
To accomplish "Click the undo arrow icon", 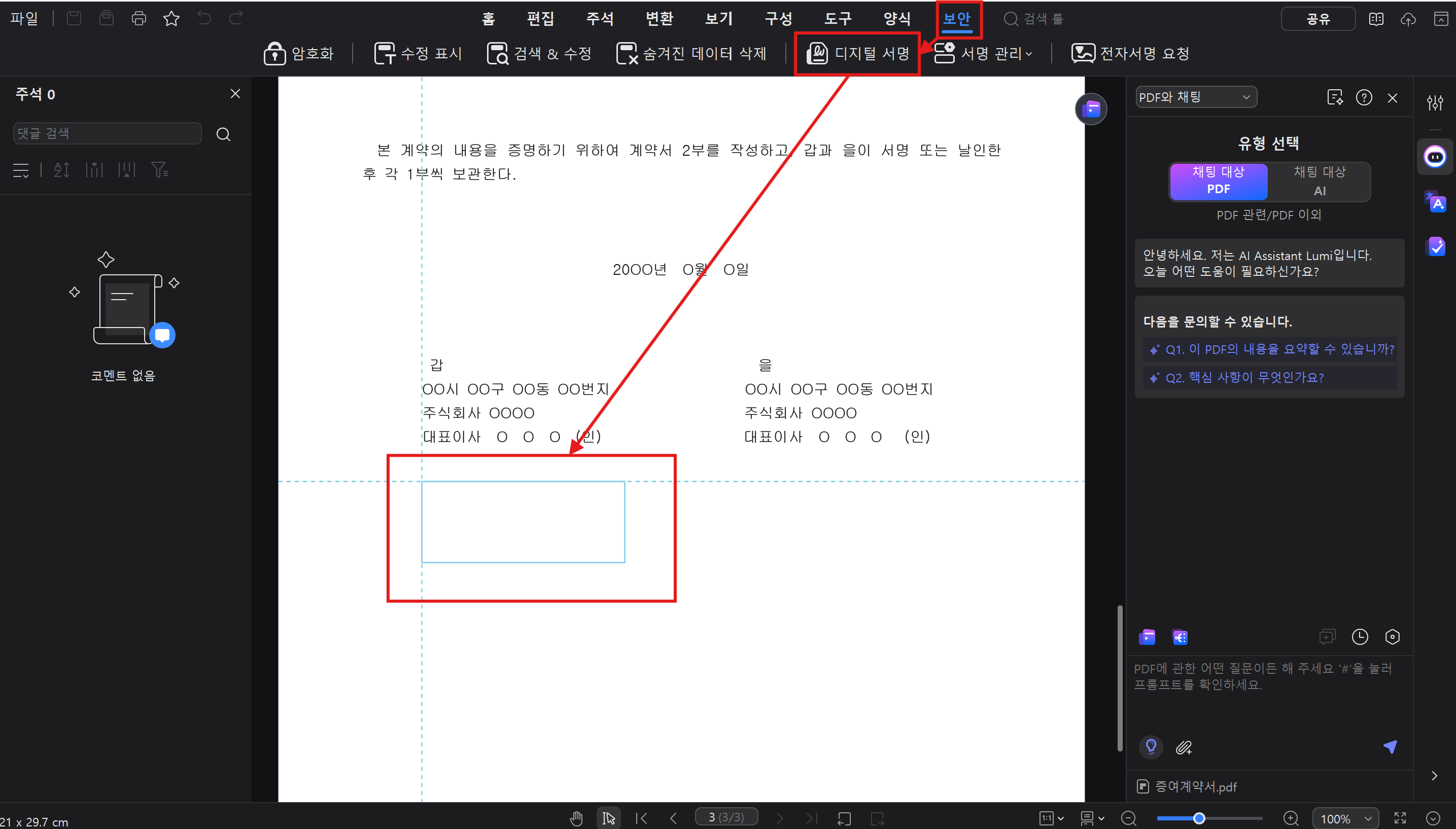I will click(x=204, y=18).
